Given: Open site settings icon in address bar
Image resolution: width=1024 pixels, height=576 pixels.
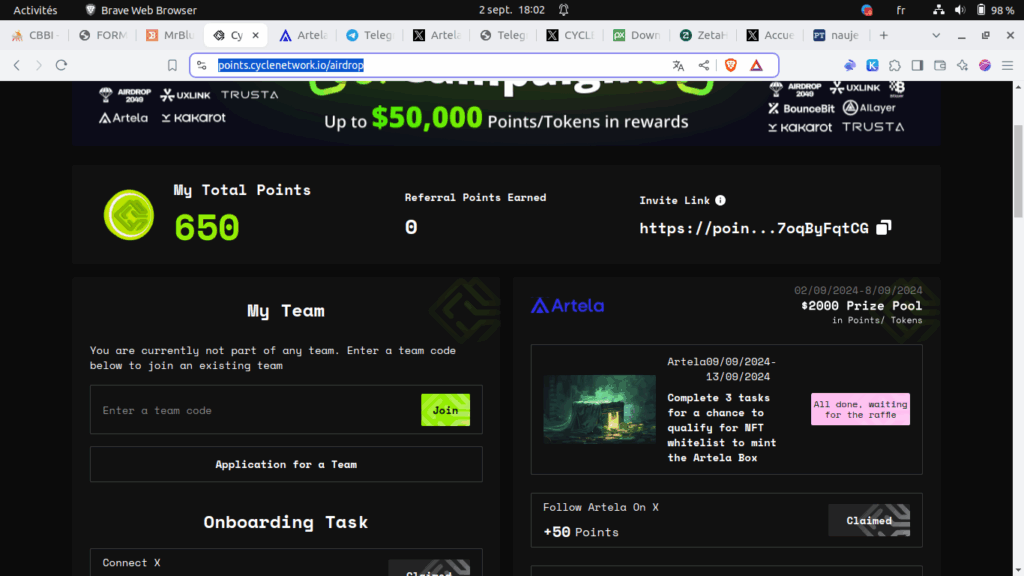Looking at the screenshot, I should [202, 65].
